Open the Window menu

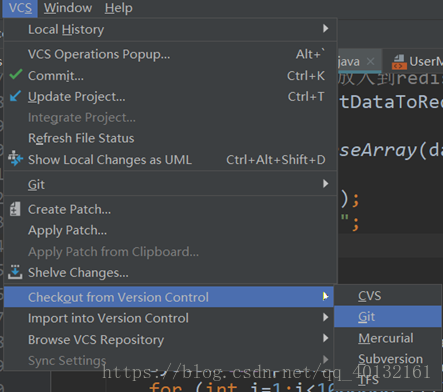coord(68,8)
